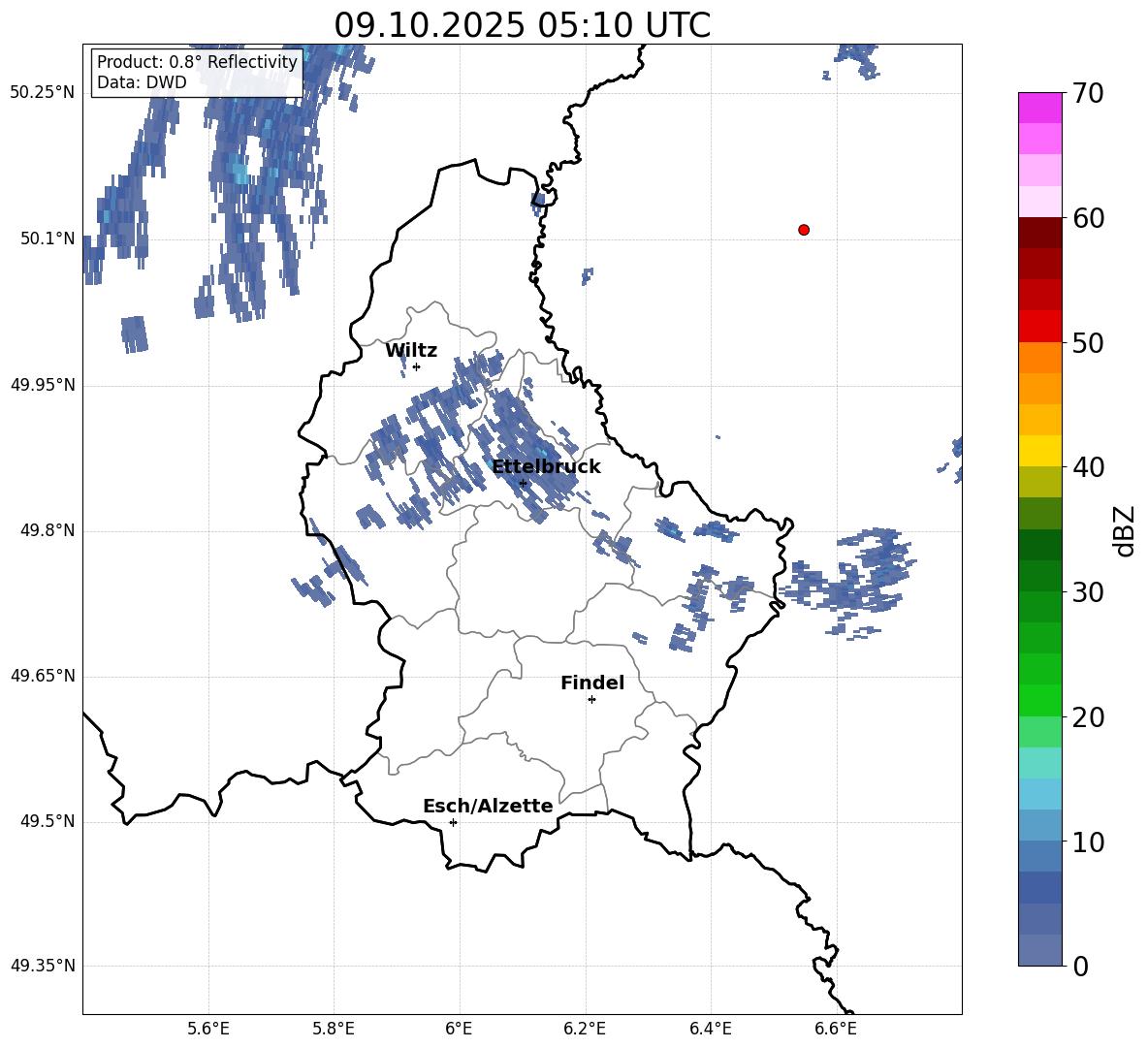1148x1048 pixels.
Task: Click the colorbar tick label 0
Action: click(1081, 966)
